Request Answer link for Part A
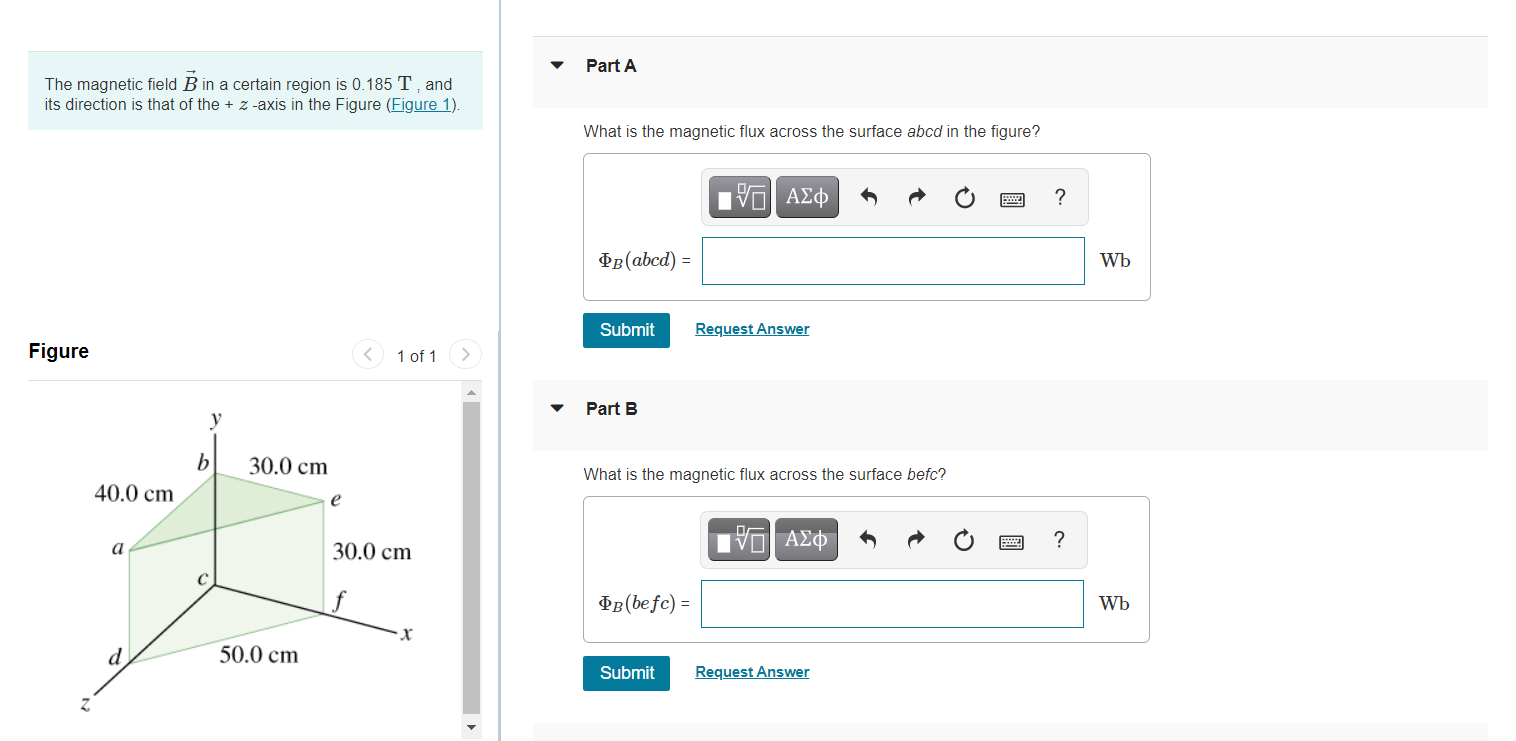 (x=752, y=329)
